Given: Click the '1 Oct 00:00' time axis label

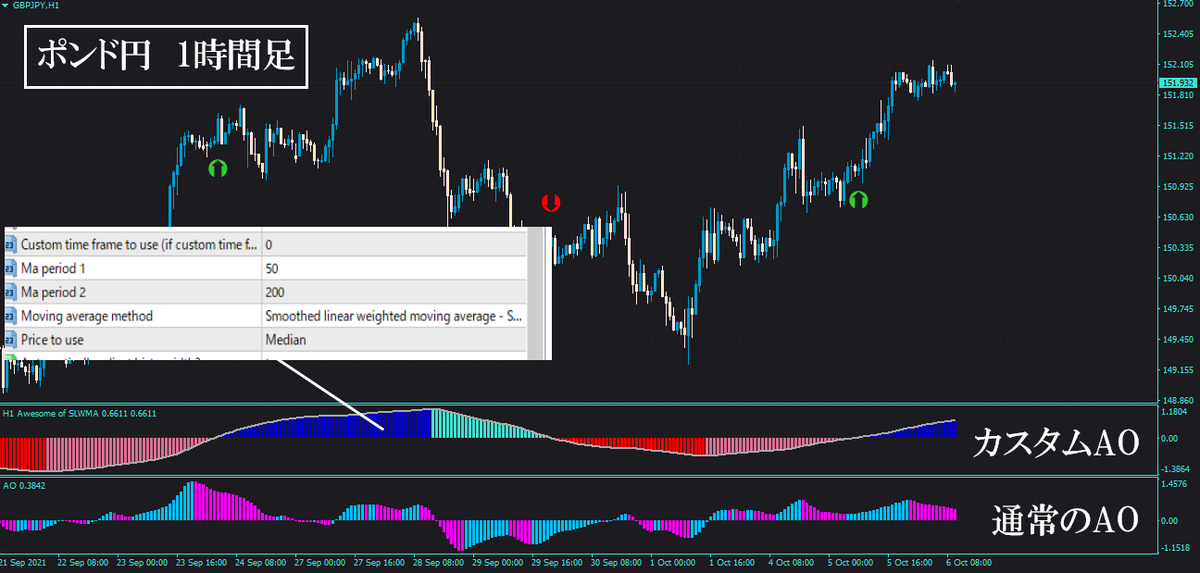Looking at the screenshot, I should click(673, 564).
